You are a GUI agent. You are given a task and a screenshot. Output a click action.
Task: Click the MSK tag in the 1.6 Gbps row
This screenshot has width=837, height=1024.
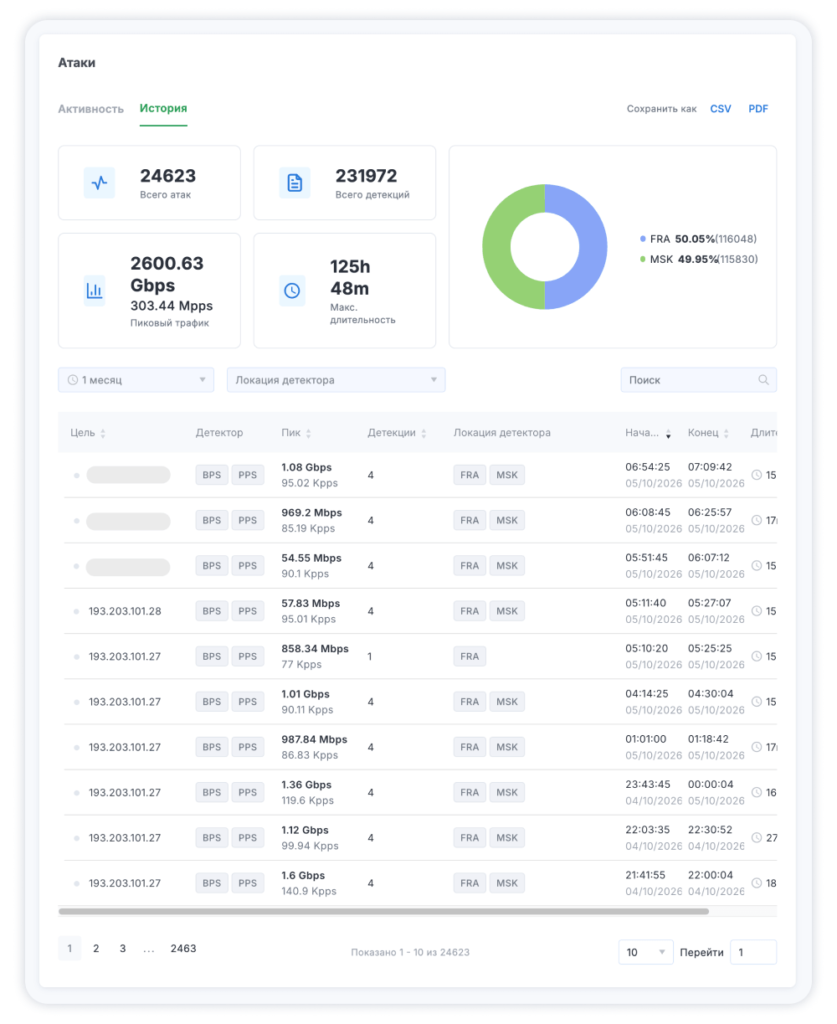[507, 883]
